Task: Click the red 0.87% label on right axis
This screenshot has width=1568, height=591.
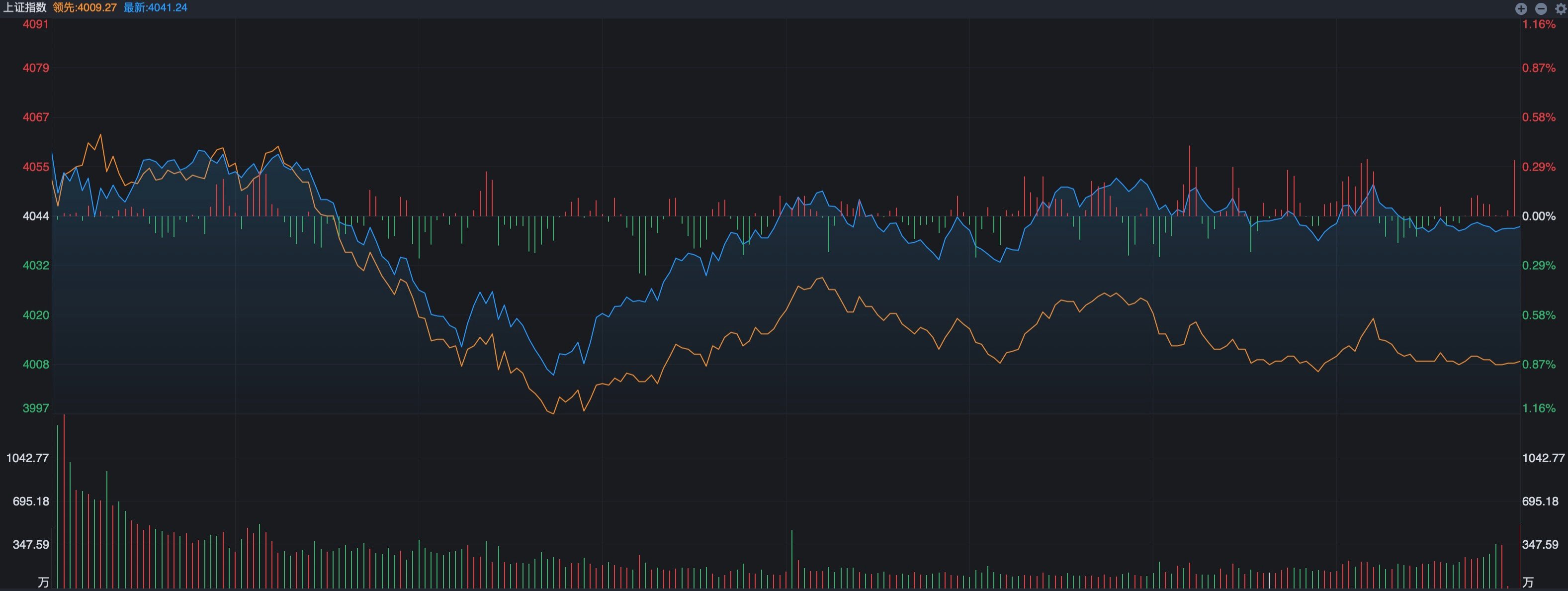Action: [1539, 68]
